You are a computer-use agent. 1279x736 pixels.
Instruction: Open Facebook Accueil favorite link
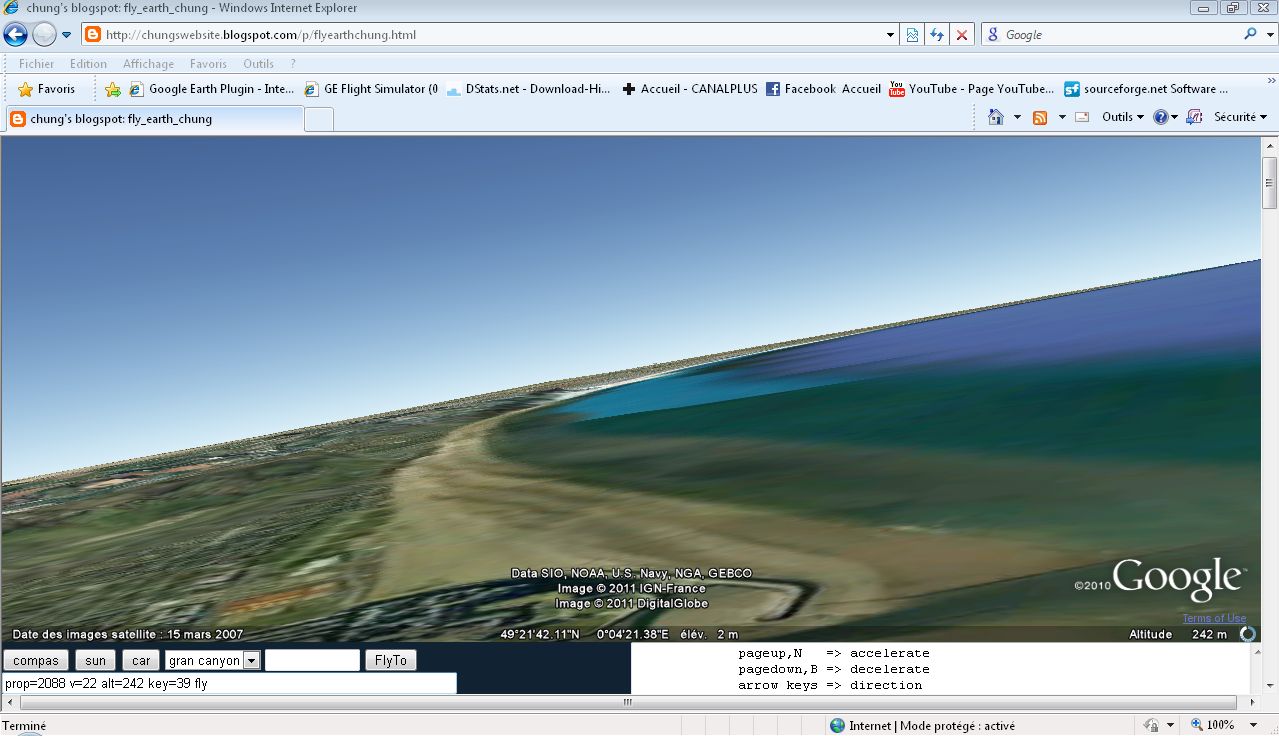click(x=823, y=89)
